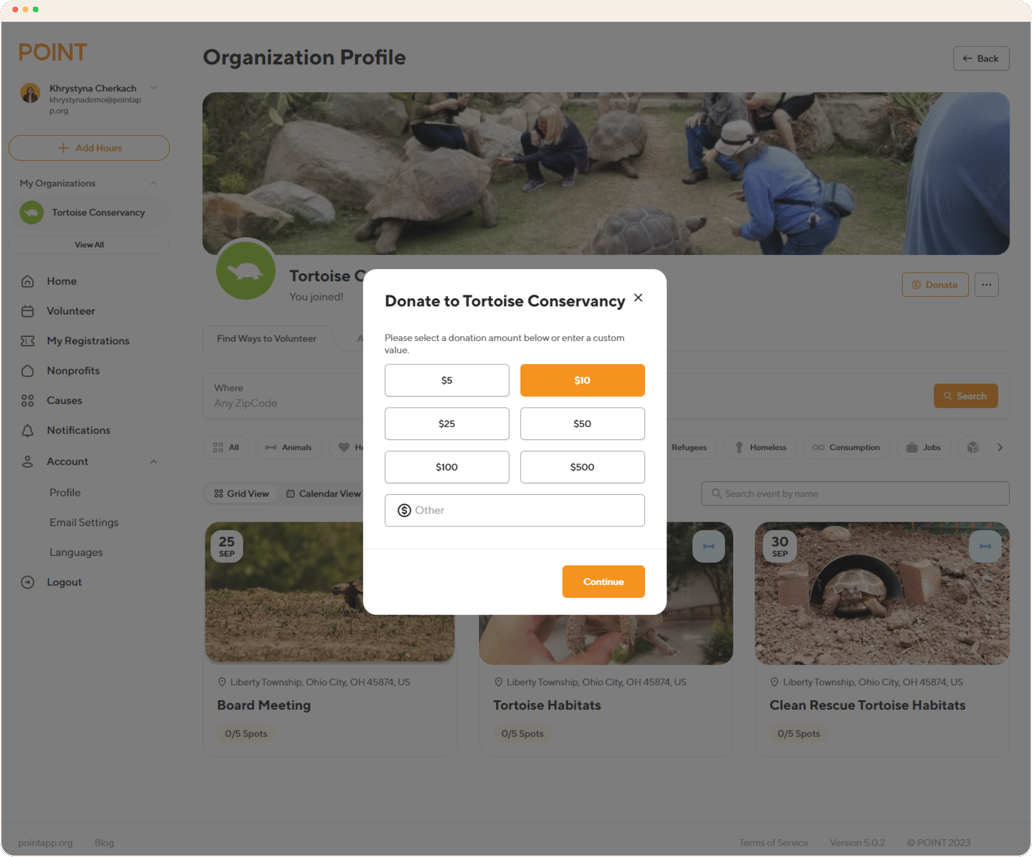The image size is (1032, 857).
Task: Pick the $500 donation amount
Action: (x=582, y=467)
